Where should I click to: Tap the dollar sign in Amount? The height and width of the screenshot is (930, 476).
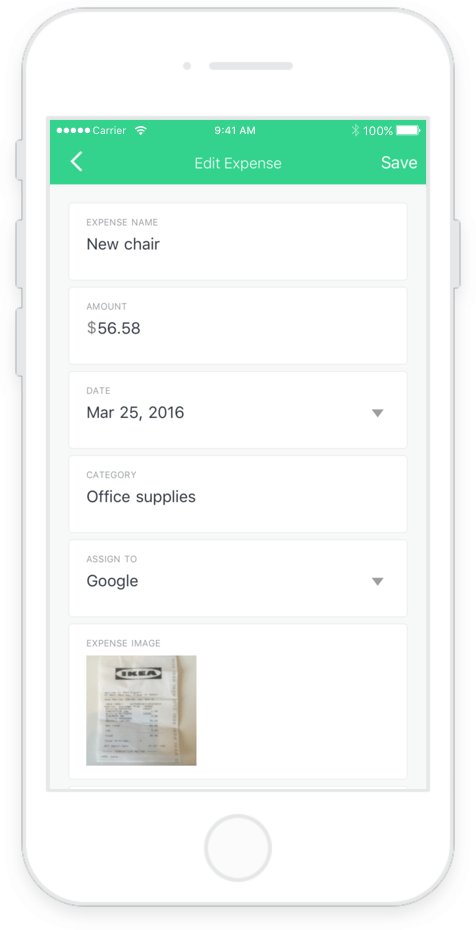pos(91,328)
